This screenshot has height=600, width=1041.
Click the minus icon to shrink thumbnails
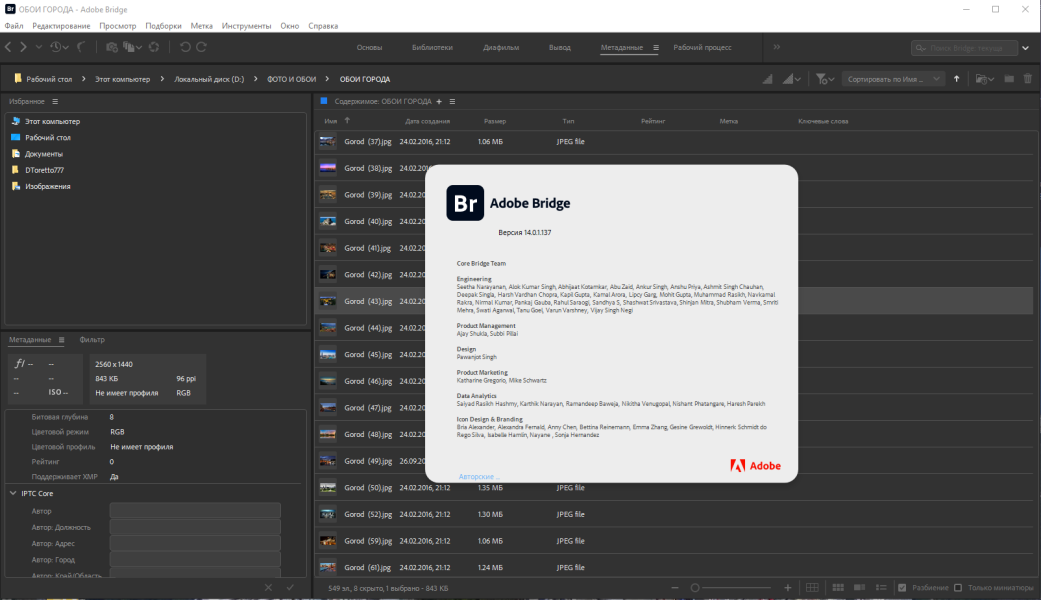pos(675,588)
